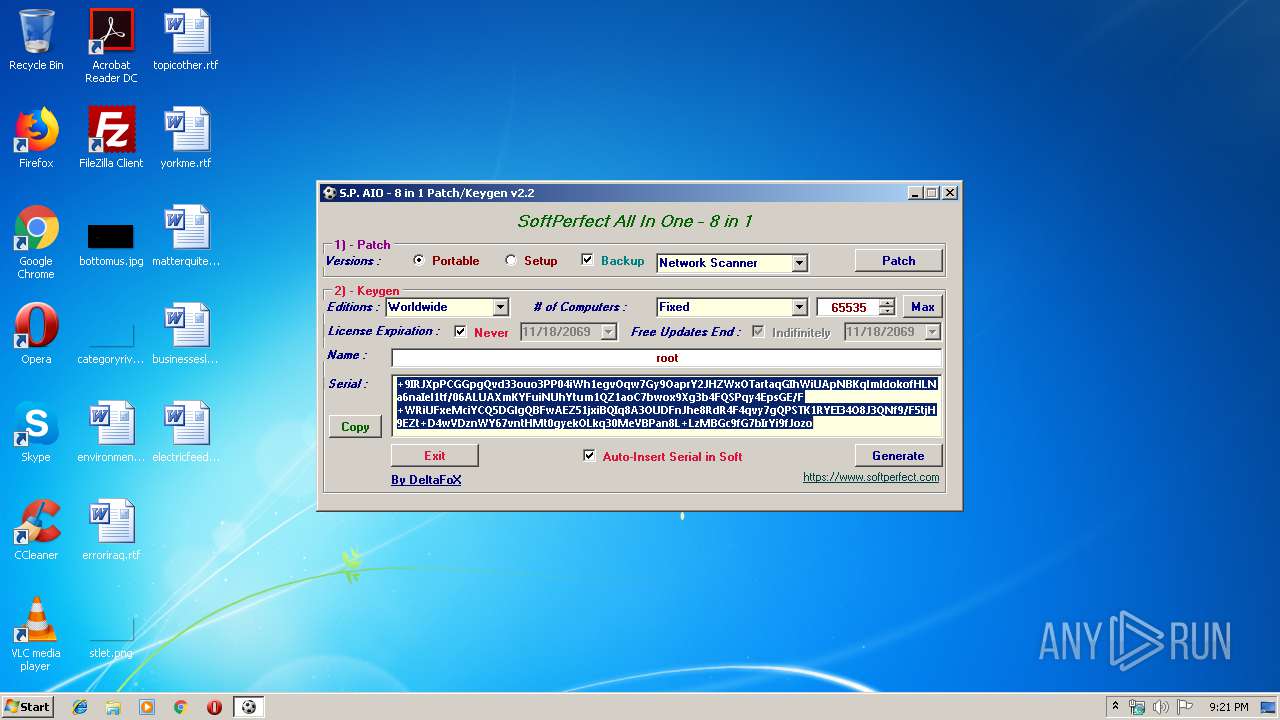Open media player taskbar icon

[x=147, y=707]
